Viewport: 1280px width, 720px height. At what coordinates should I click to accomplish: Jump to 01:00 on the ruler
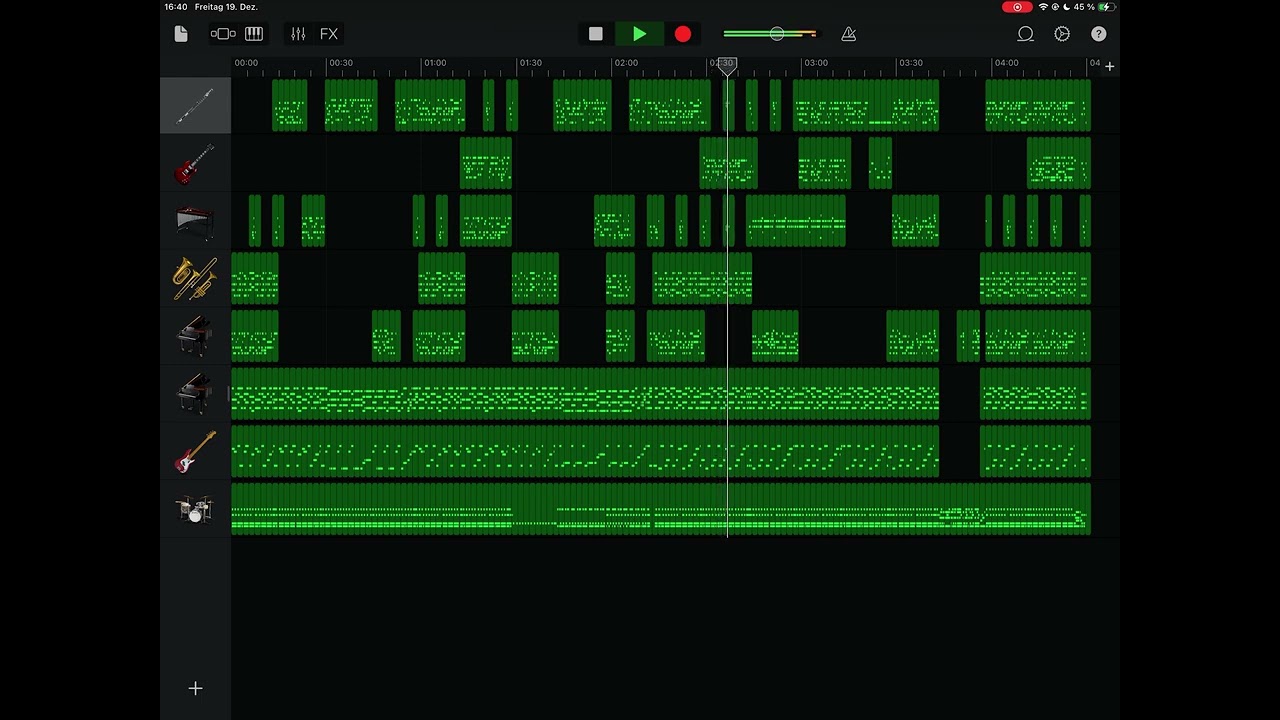click(435, 63)
